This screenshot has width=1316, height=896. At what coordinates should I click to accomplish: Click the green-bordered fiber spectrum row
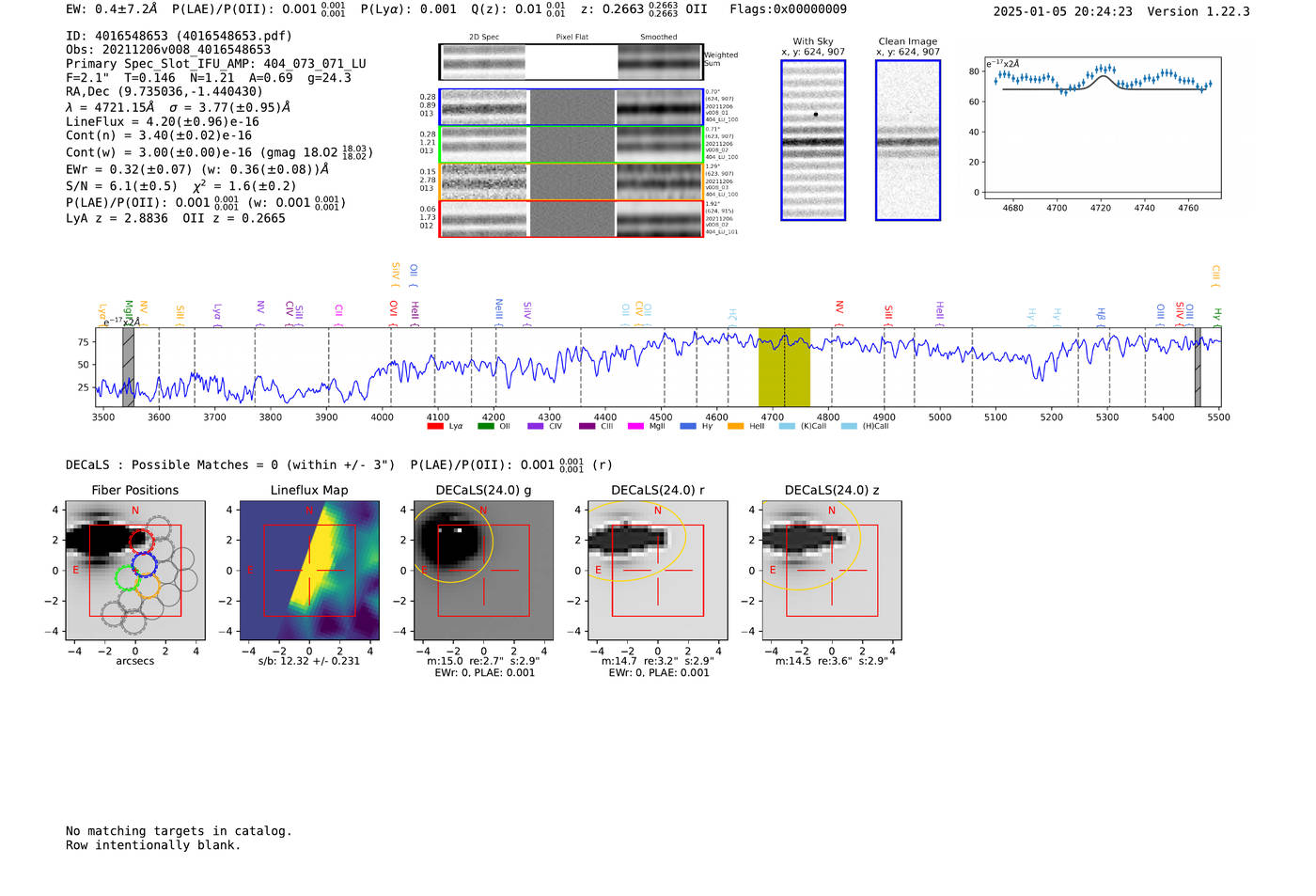571,144
